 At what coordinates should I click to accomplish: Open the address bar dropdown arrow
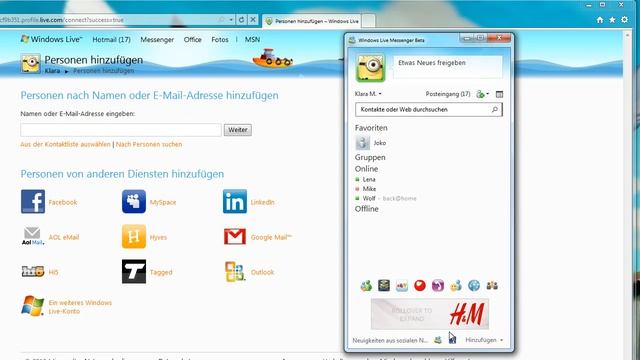click(231, 20)
